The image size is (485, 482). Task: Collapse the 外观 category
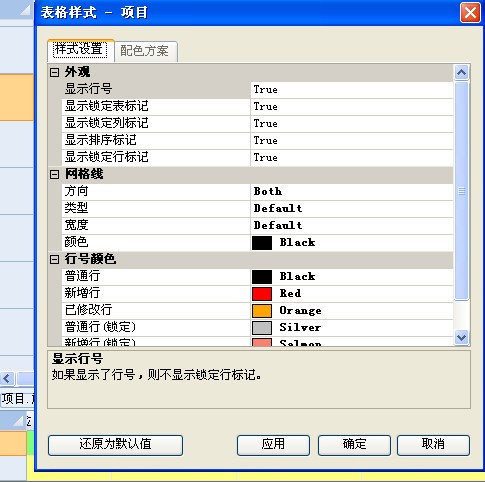54,72
